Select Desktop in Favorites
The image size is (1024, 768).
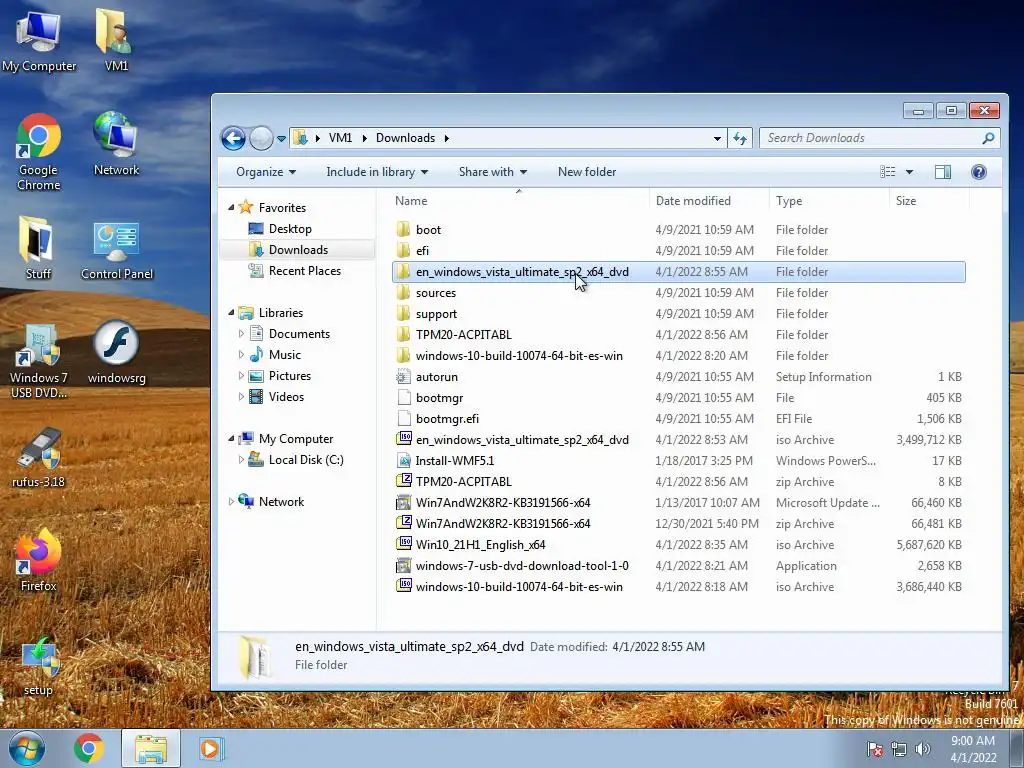pyautogui.click(x=289, y=229)
